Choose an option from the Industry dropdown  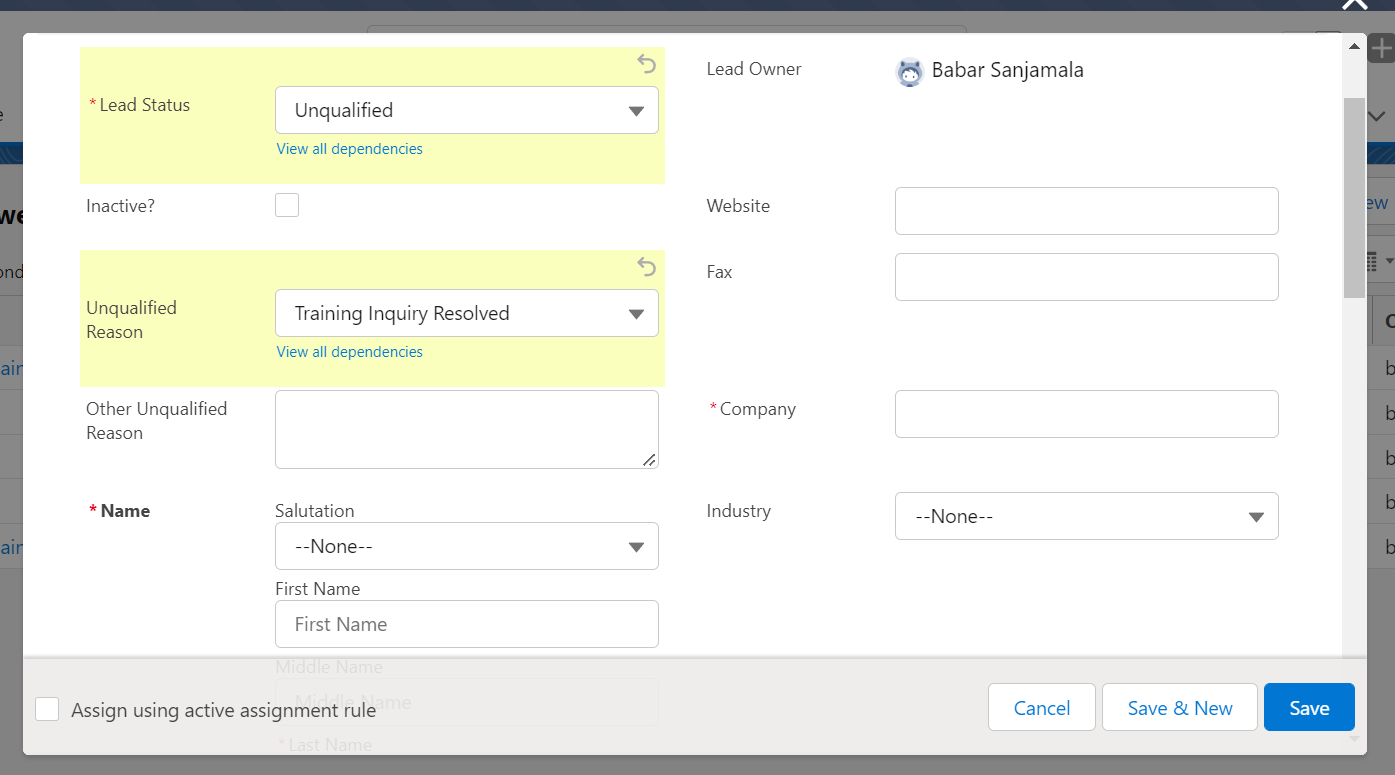click(1086, 516)
